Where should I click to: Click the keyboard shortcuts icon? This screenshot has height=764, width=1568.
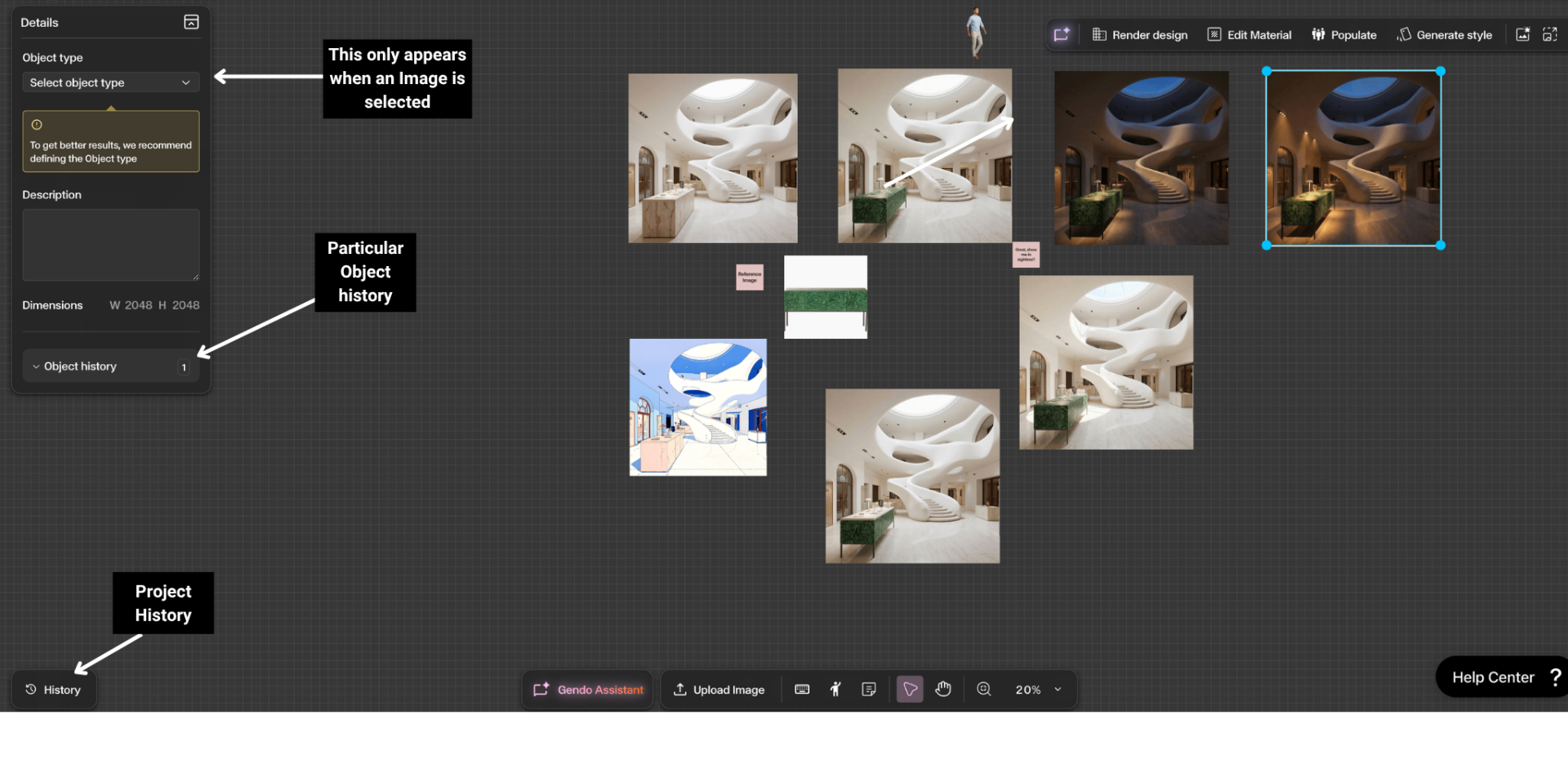click(802, 690)
